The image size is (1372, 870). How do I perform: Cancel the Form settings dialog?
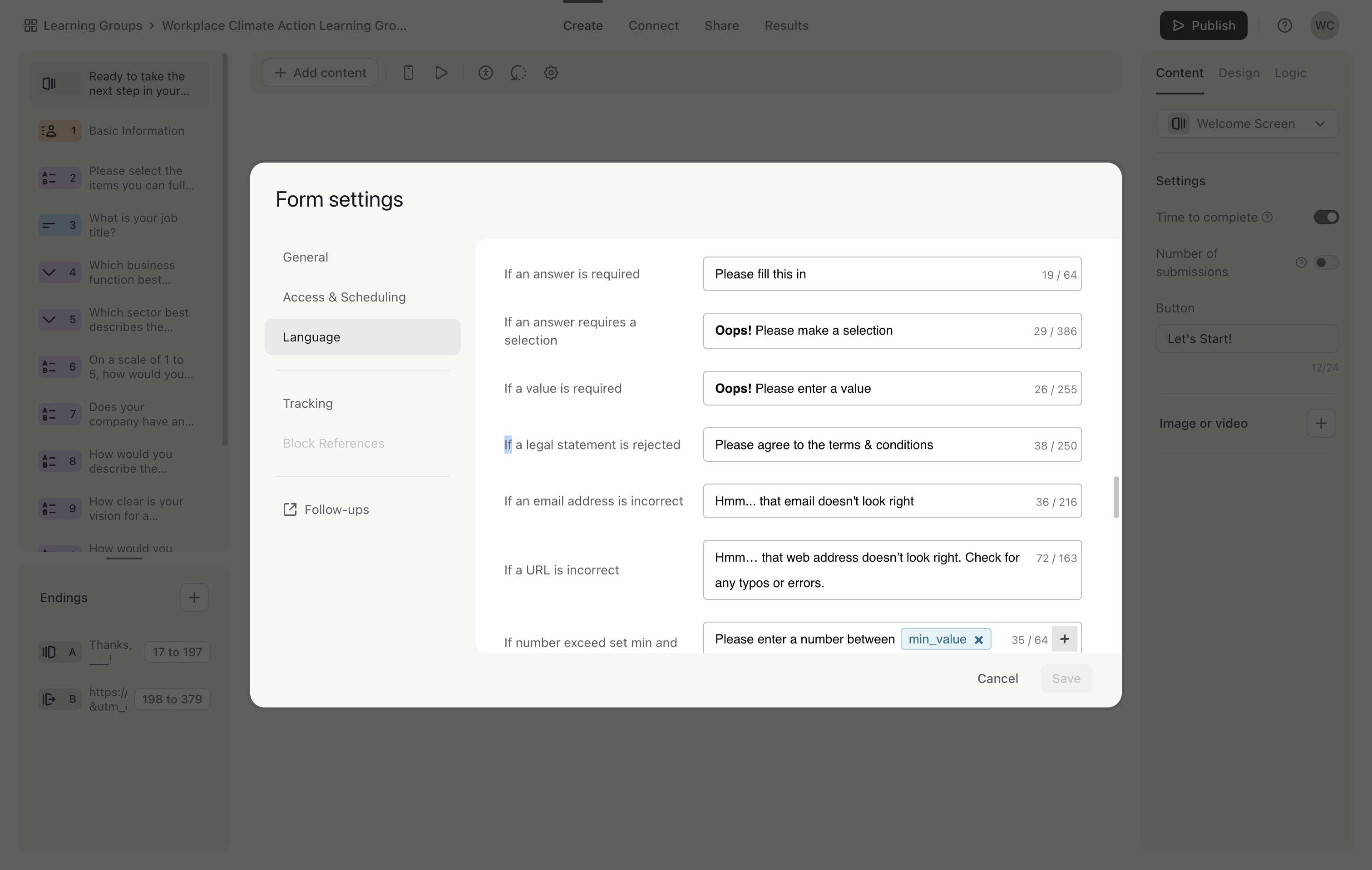[x=997, y=678]
